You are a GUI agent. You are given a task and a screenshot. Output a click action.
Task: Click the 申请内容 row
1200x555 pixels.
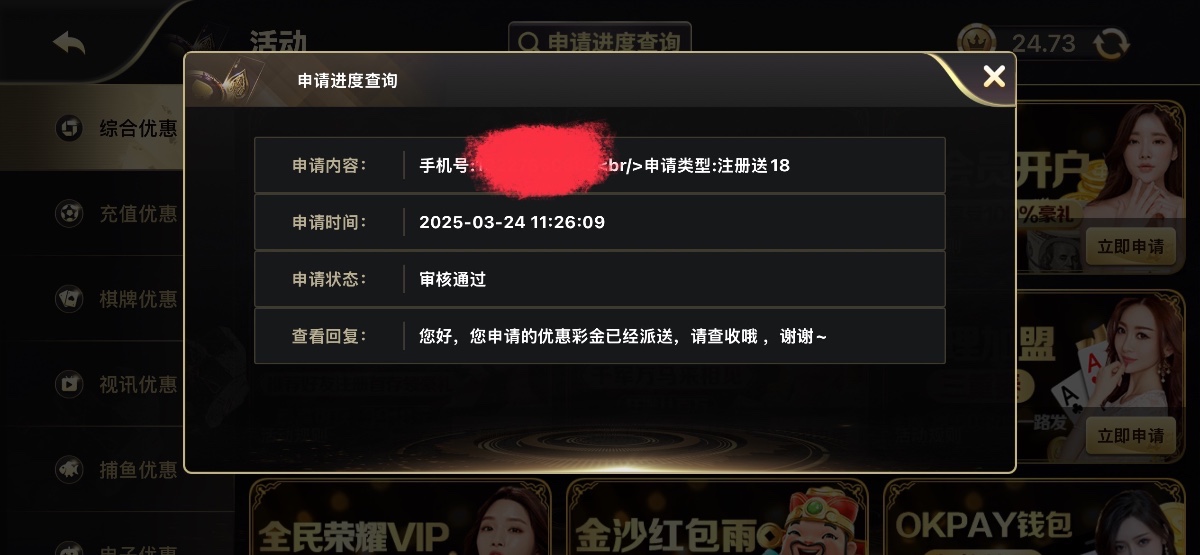pos(600,165)
